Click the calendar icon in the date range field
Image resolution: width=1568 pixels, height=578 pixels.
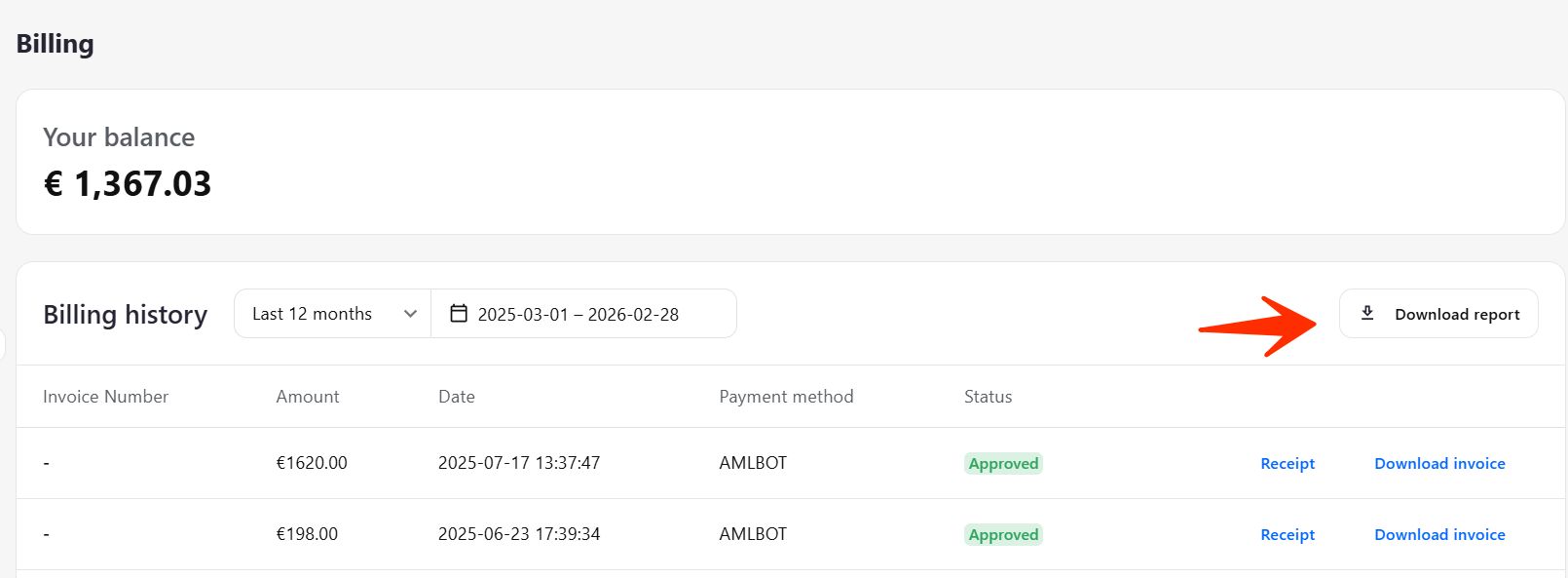pos(459,314)
